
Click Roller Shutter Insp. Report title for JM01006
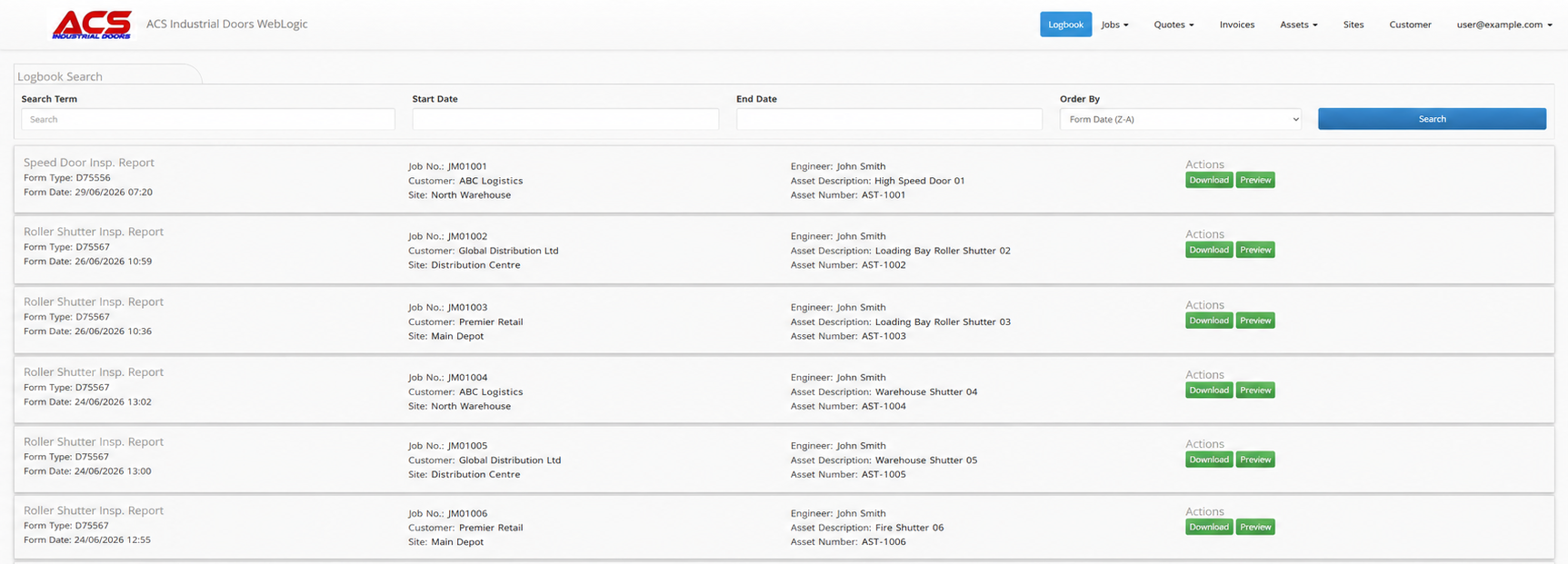(x=94, y=510)
